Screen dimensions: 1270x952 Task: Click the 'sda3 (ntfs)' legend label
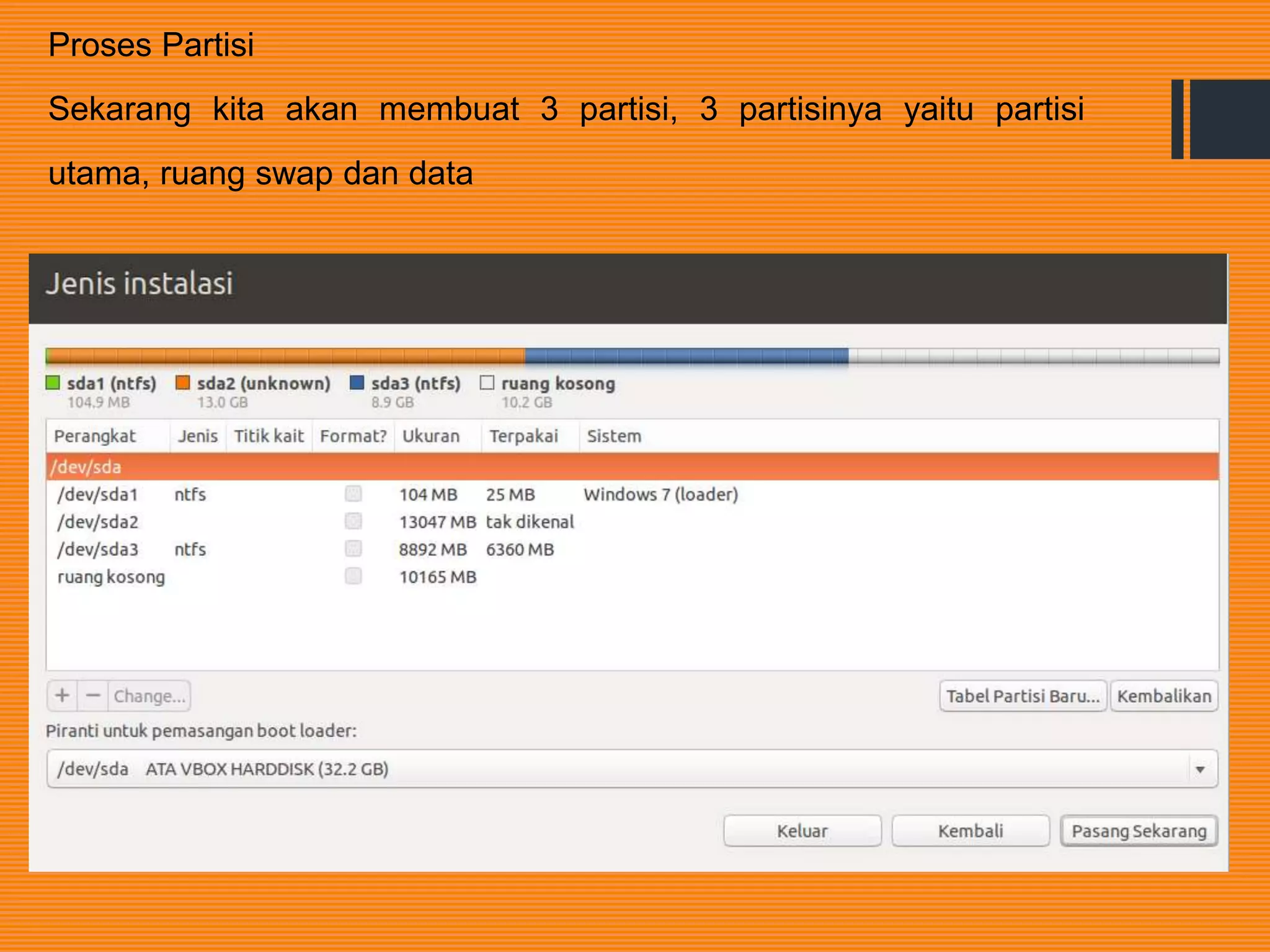click(x=416, y=383)
